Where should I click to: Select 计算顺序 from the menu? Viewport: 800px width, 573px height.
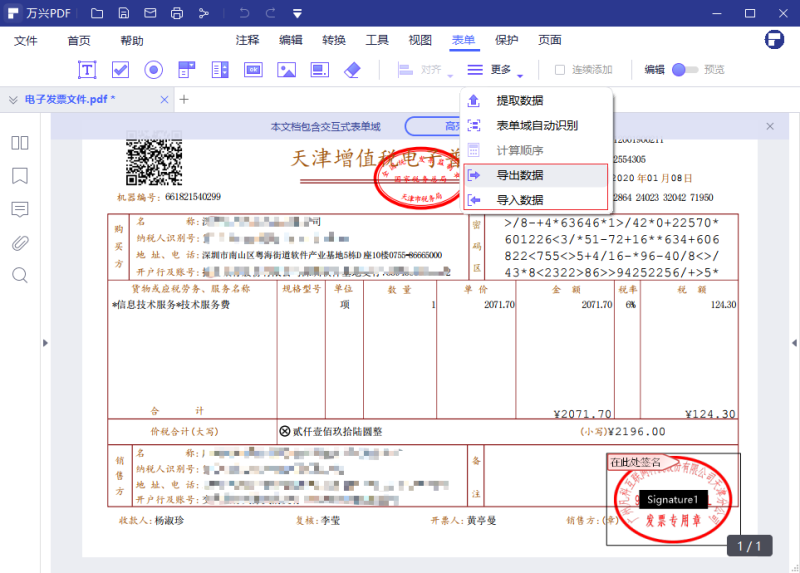[x=536, y=151]
